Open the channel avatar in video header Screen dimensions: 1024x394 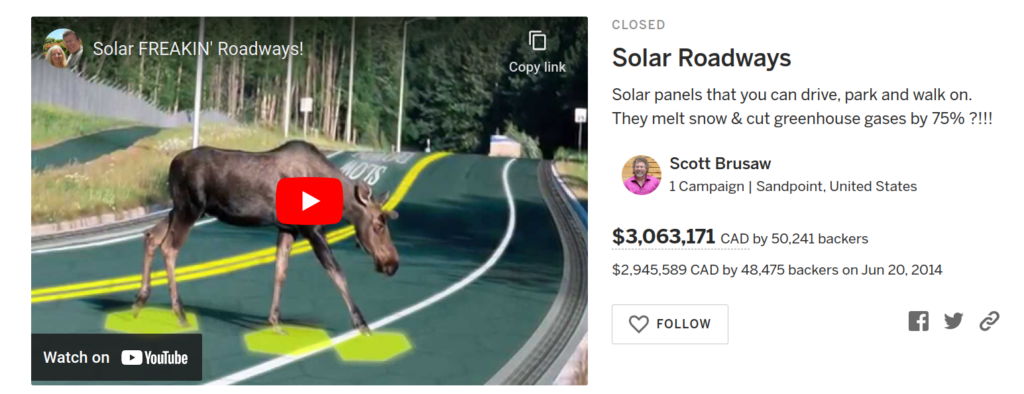[x=63, y=48]
